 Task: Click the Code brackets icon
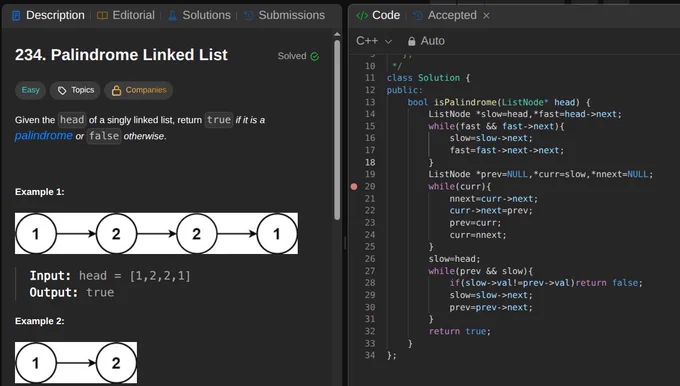(x=362, y=16)
